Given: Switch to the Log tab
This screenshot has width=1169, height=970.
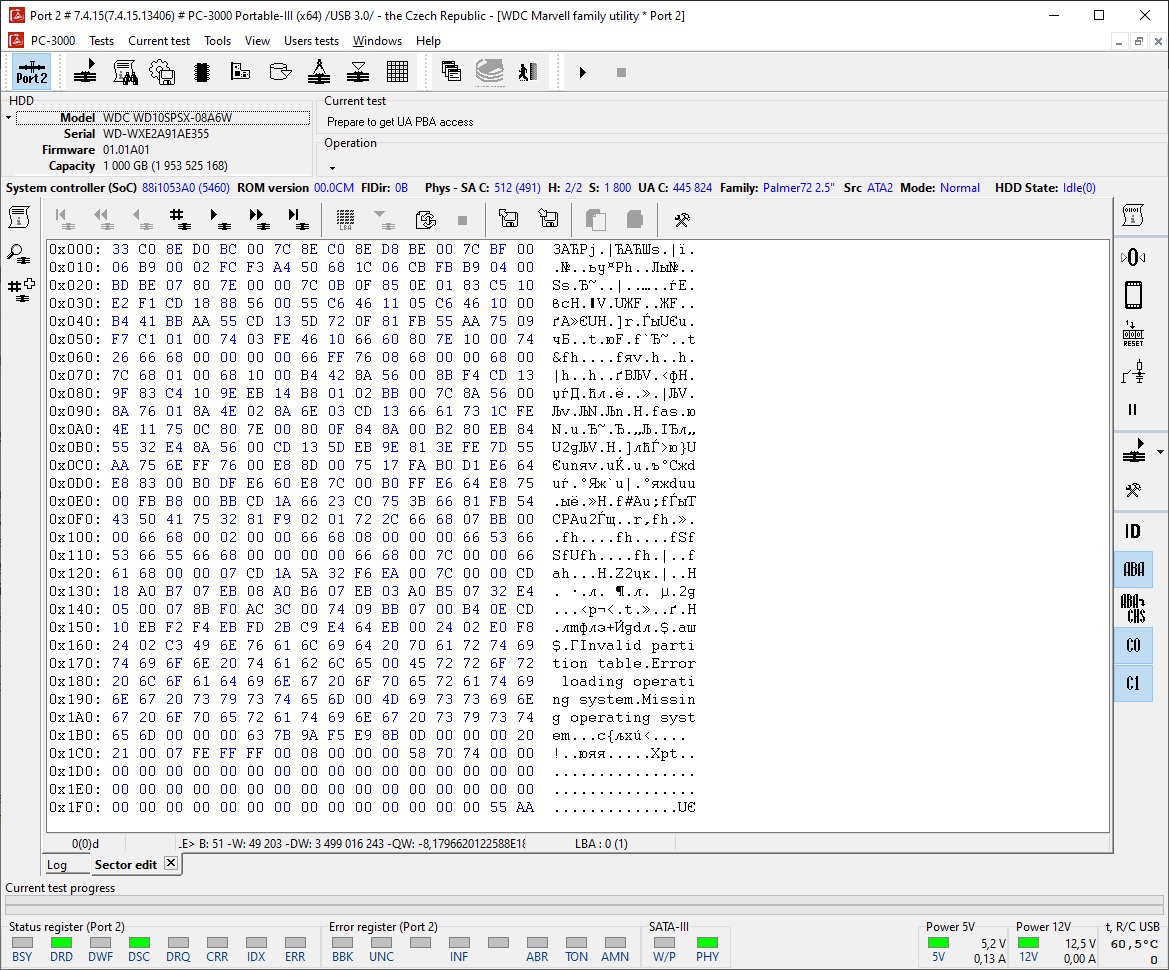Looking at the screenshot, I should pos(57,865).
